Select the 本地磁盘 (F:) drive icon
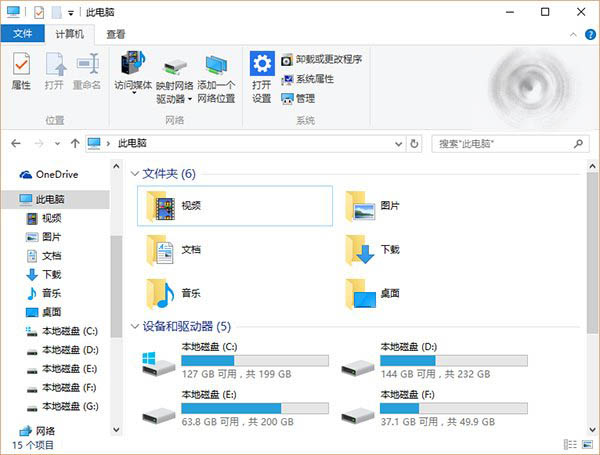The height and width of the screenshot is (455, 600). [x=358, y=416]
